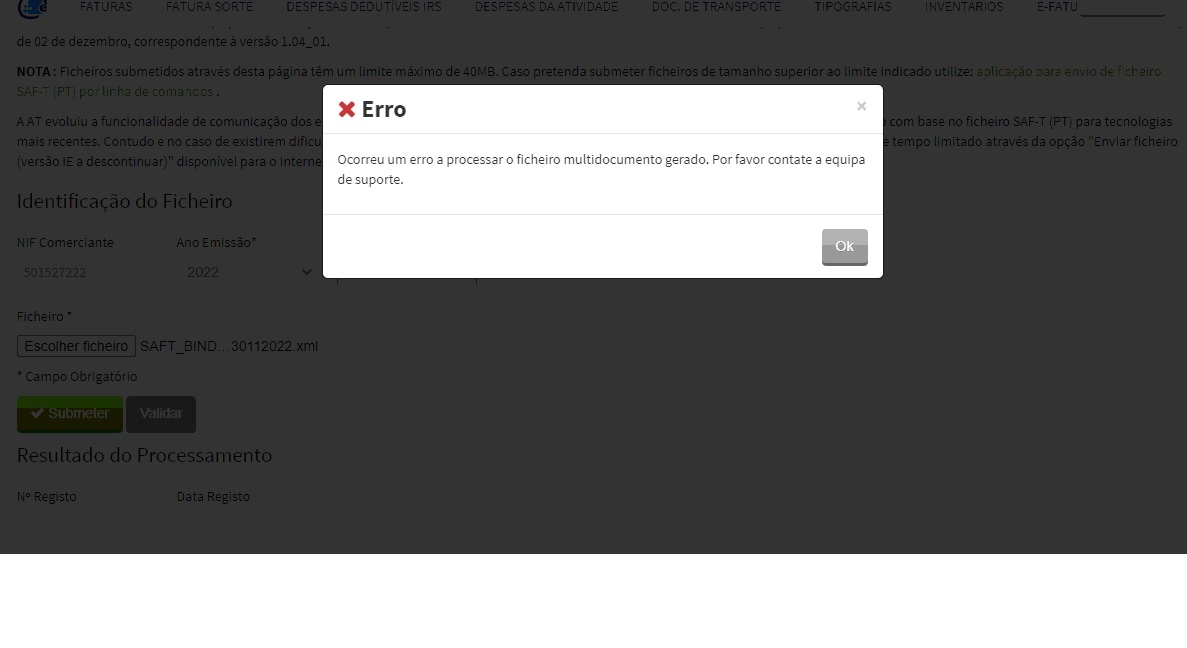
Task: Submit the file with Submeter button
Action: 69,414
